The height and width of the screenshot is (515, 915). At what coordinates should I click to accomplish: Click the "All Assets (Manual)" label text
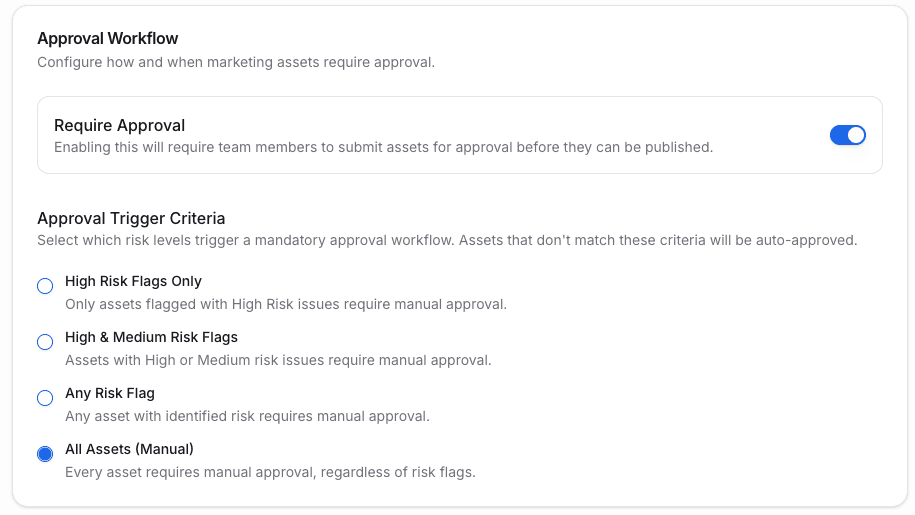pos(129,449)
